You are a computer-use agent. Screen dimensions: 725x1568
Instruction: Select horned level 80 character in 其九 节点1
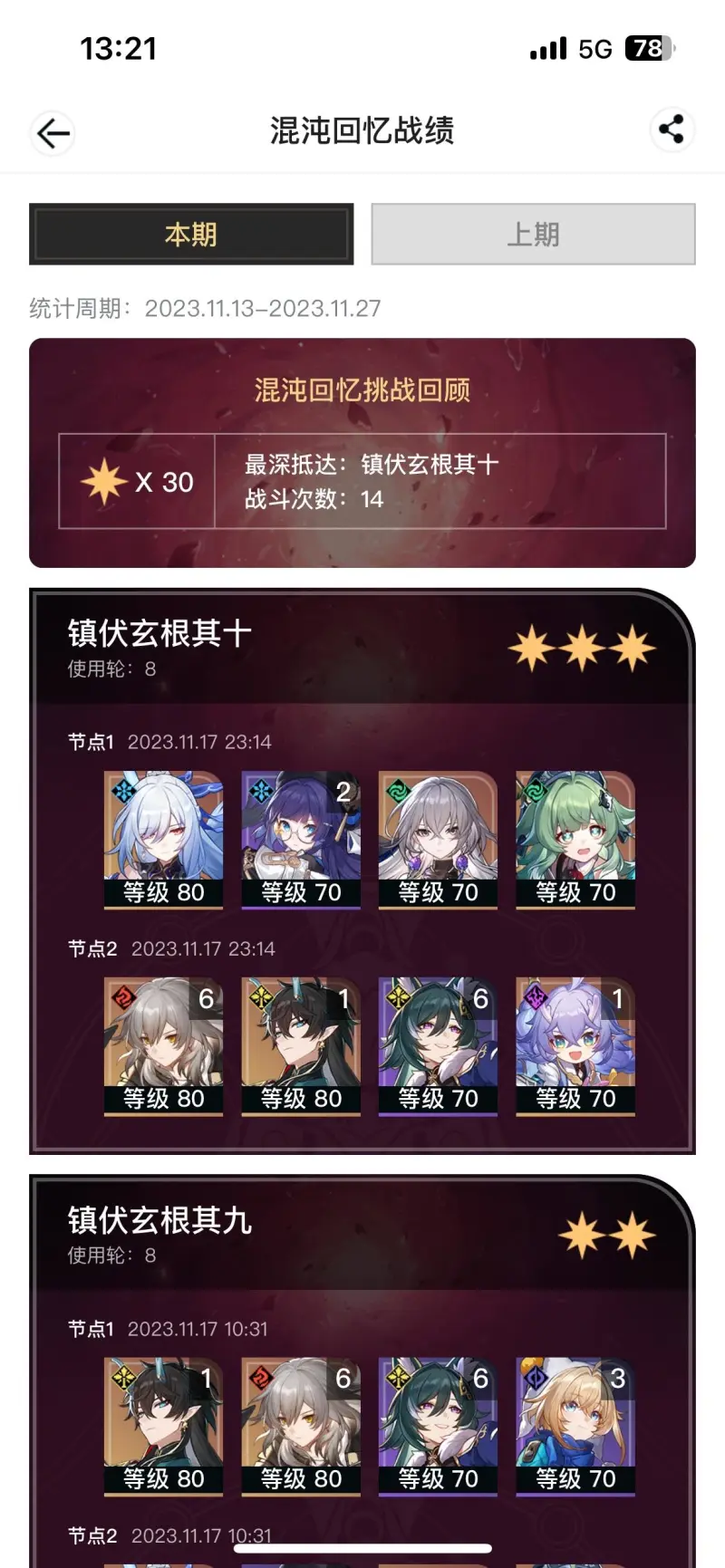click(164, 1426)
